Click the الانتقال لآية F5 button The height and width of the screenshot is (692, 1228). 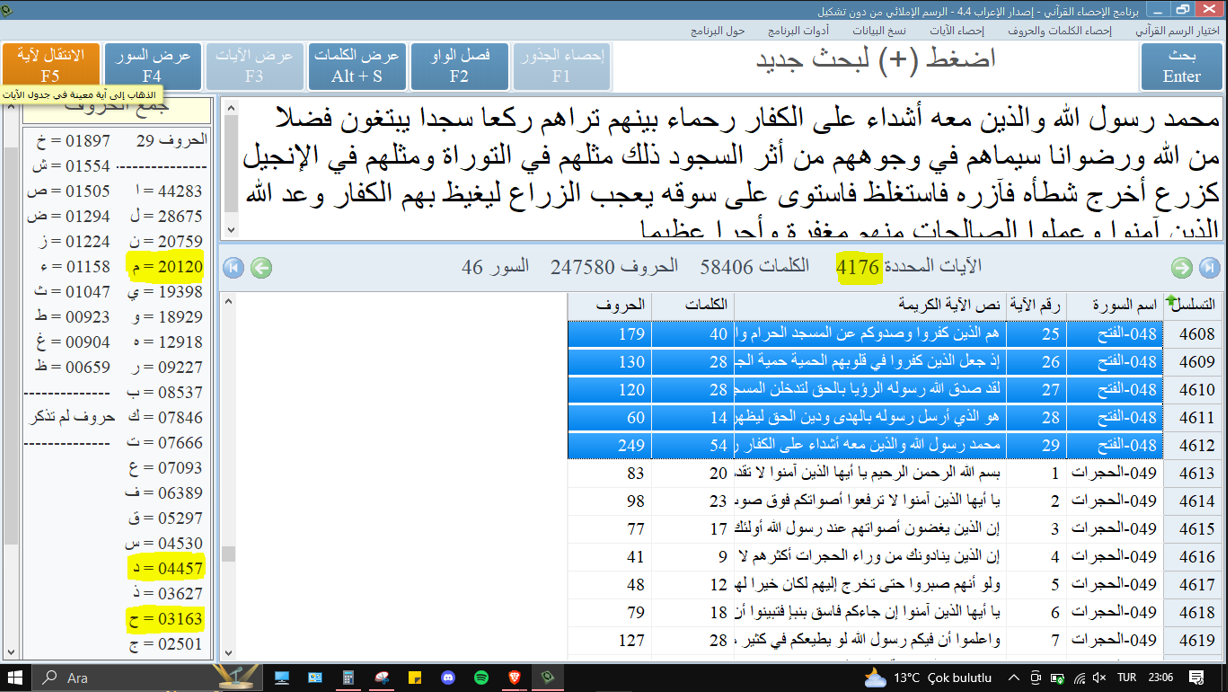pos(51,66)
